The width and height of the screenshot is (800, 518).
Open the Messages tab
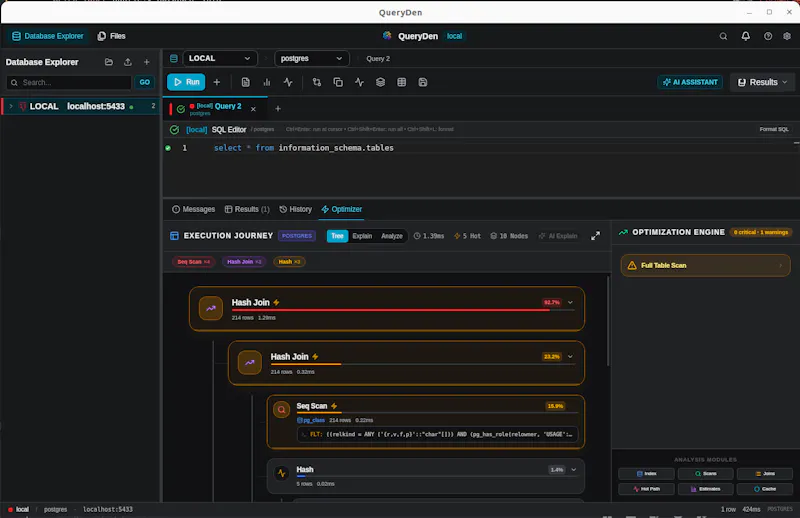193,209
